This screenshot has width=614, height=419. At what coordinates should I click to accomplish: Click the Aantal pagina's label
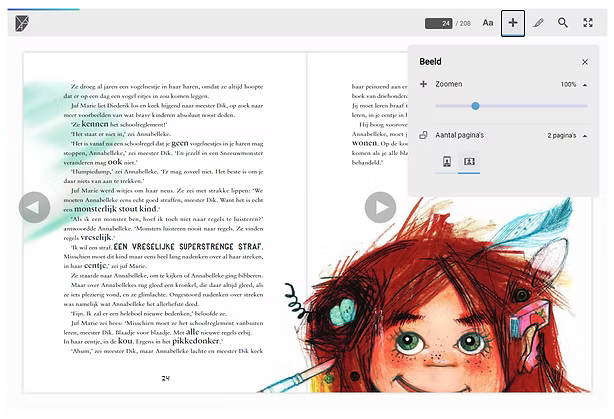point(460,135)
